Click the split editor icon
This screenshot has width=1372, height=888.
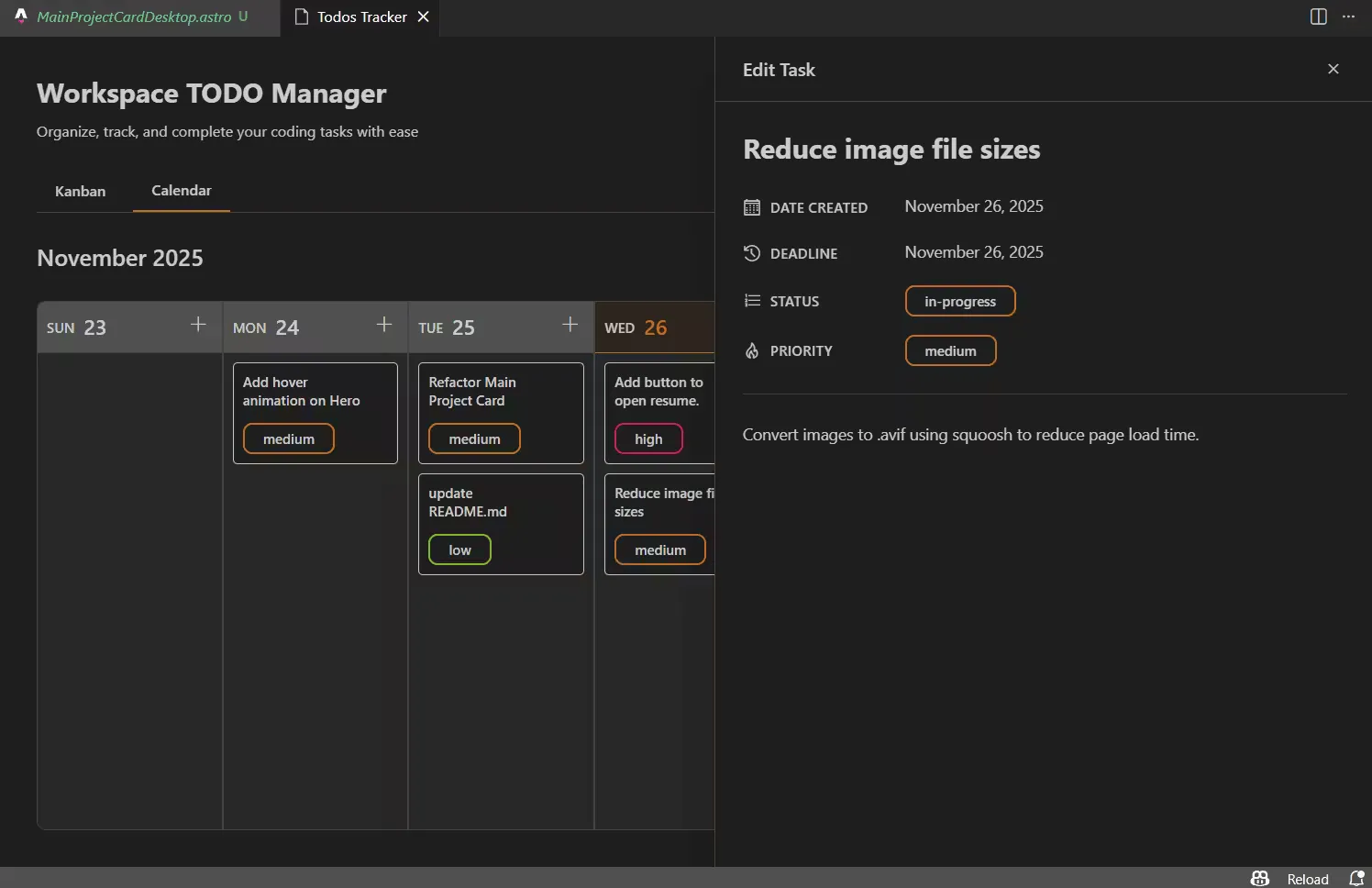click(1319, 17)
